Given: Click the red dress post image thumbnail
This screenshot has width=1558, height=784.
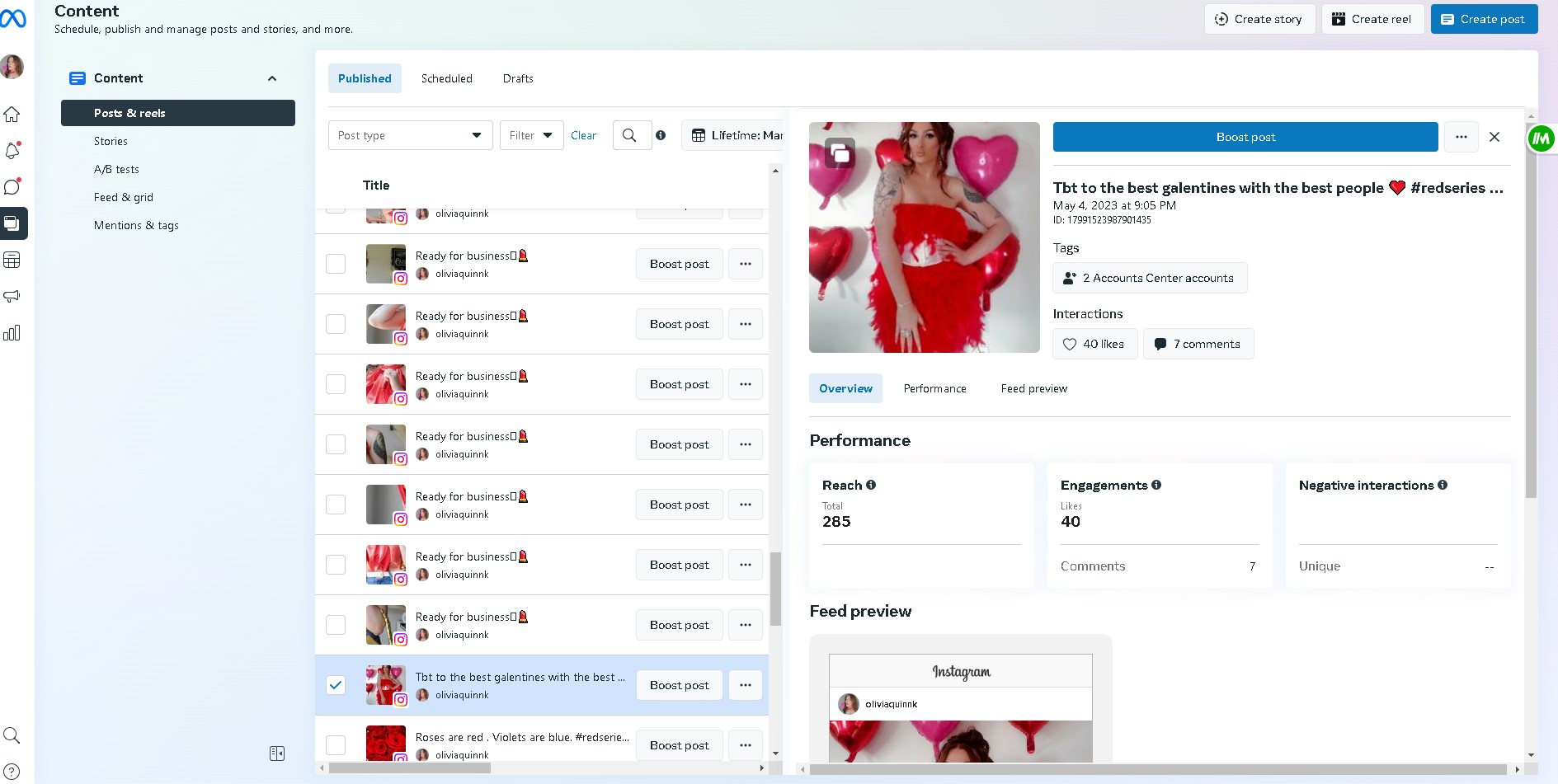Looking at the screenshot, I should coord(924,237).
